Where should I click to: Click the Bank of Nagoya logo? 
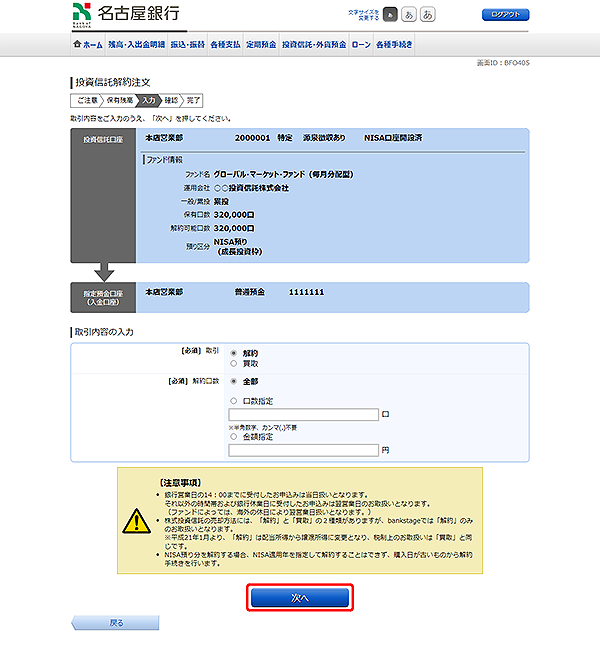click(126, 15)
